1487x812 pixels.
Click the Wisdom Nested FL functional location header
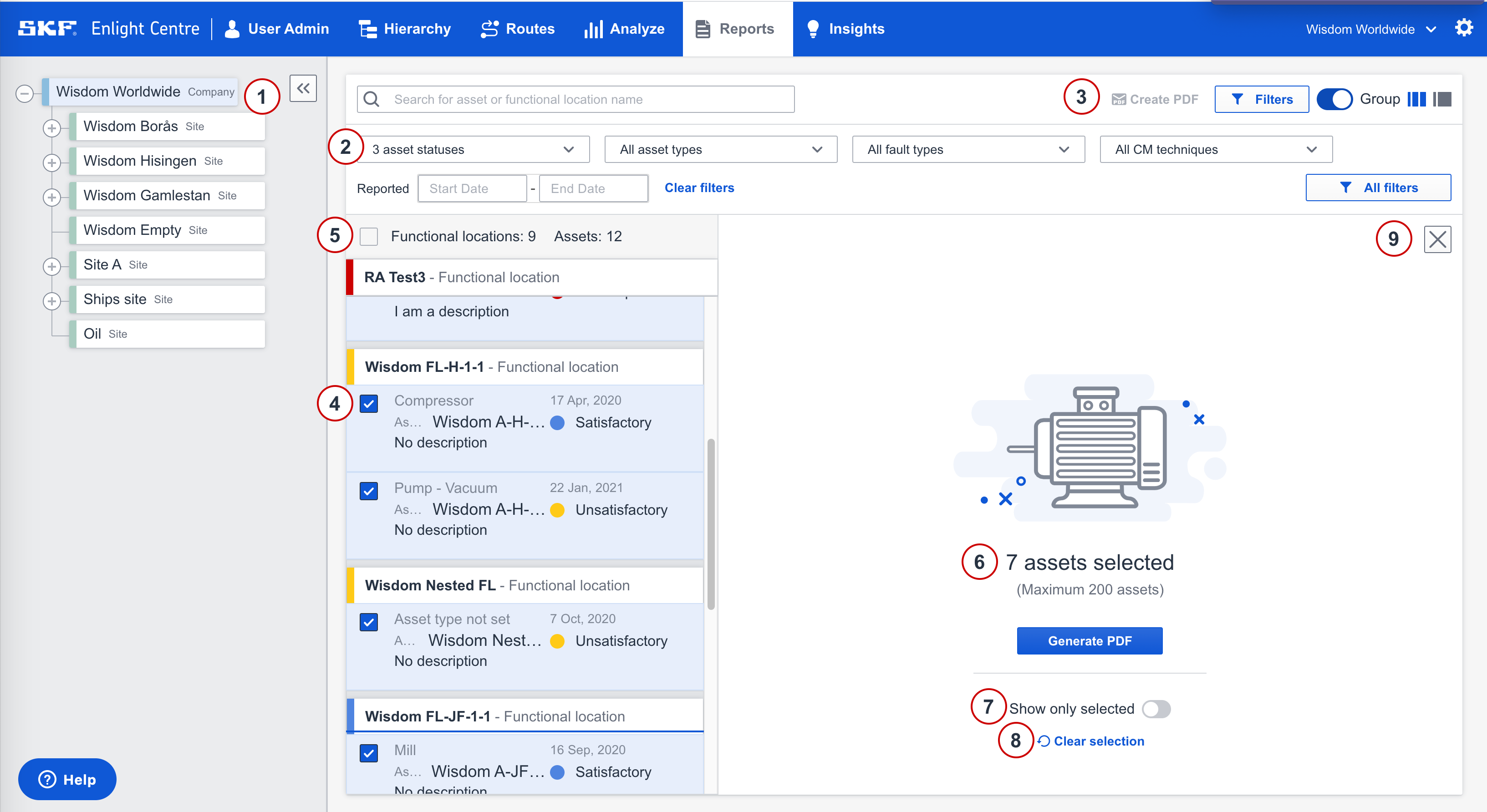point(525,585)
